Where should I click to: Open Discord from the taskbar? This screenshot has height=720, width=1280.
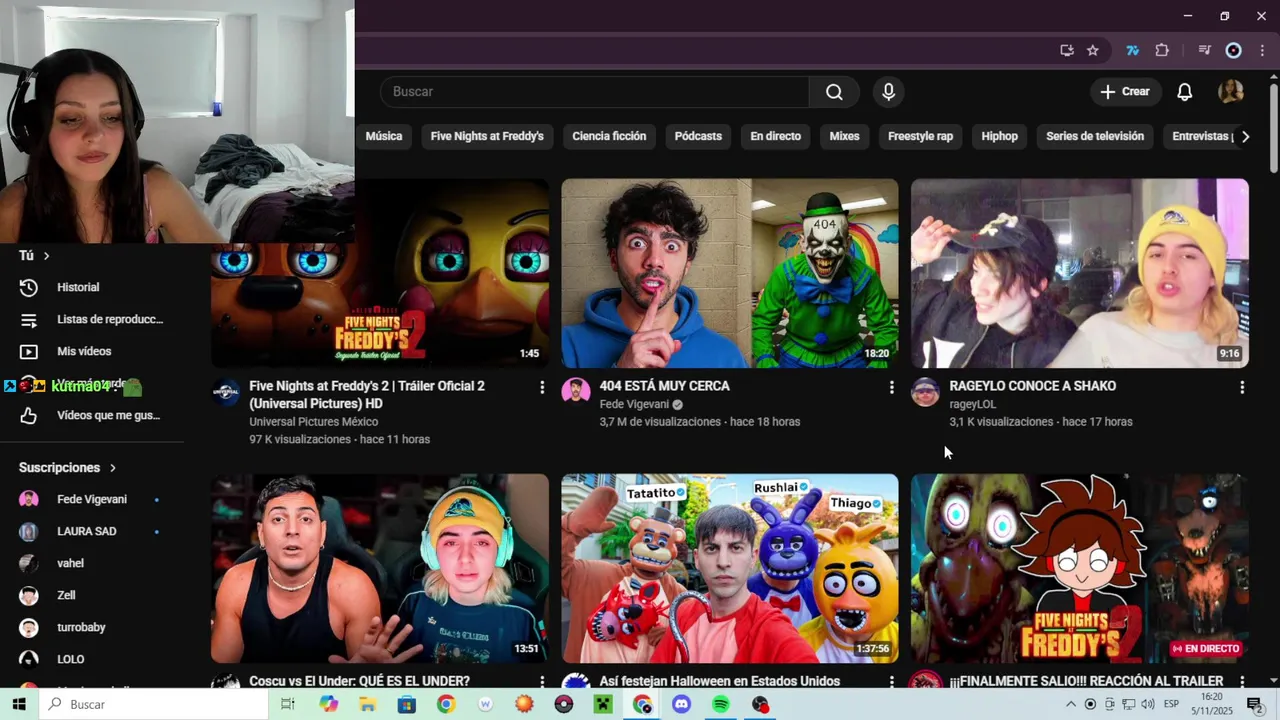[682, 705]
